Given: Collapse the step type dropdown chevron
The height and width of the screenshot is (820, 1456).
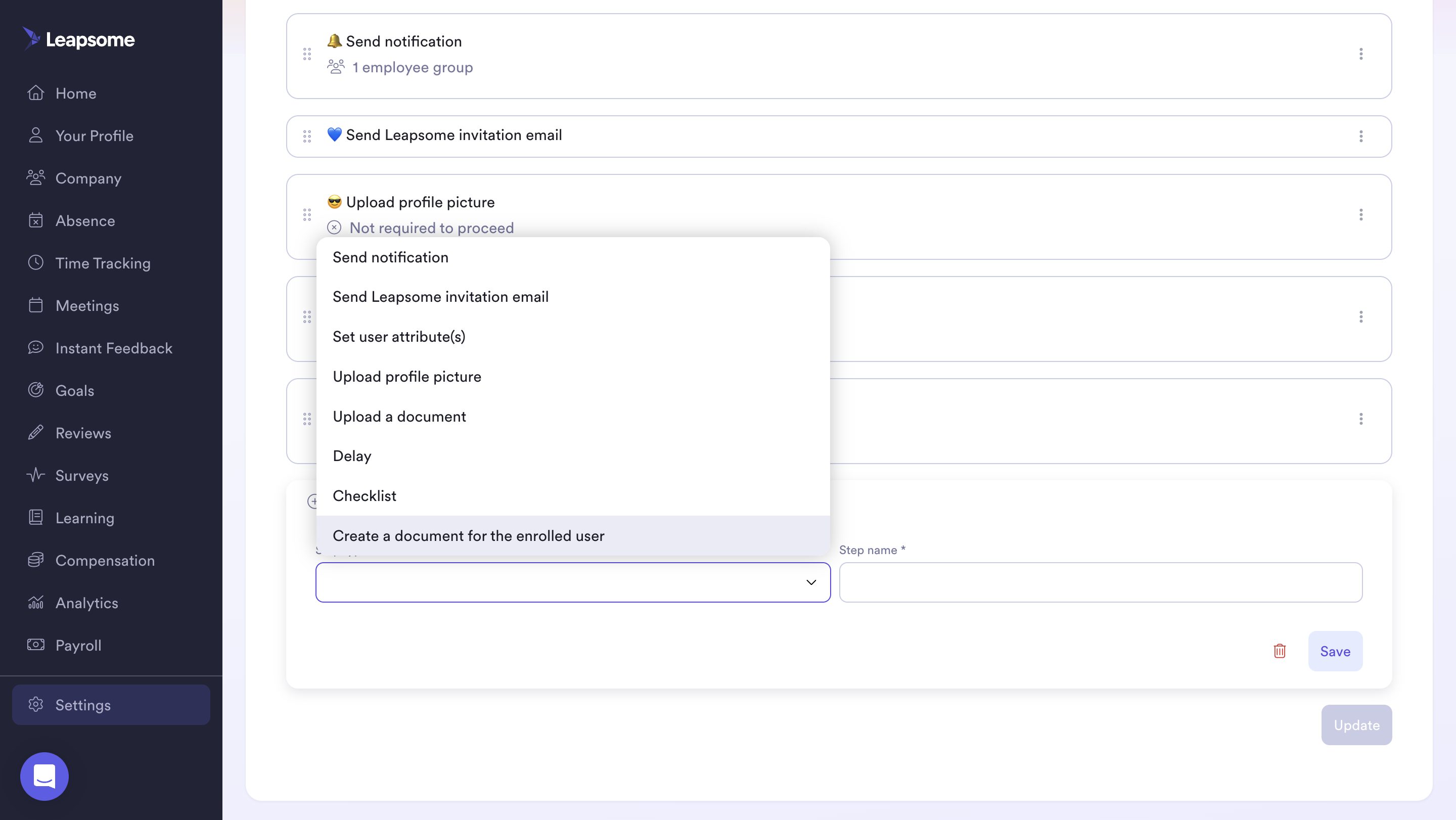Looking at the screenshot, I should click(x=811, y=582).
